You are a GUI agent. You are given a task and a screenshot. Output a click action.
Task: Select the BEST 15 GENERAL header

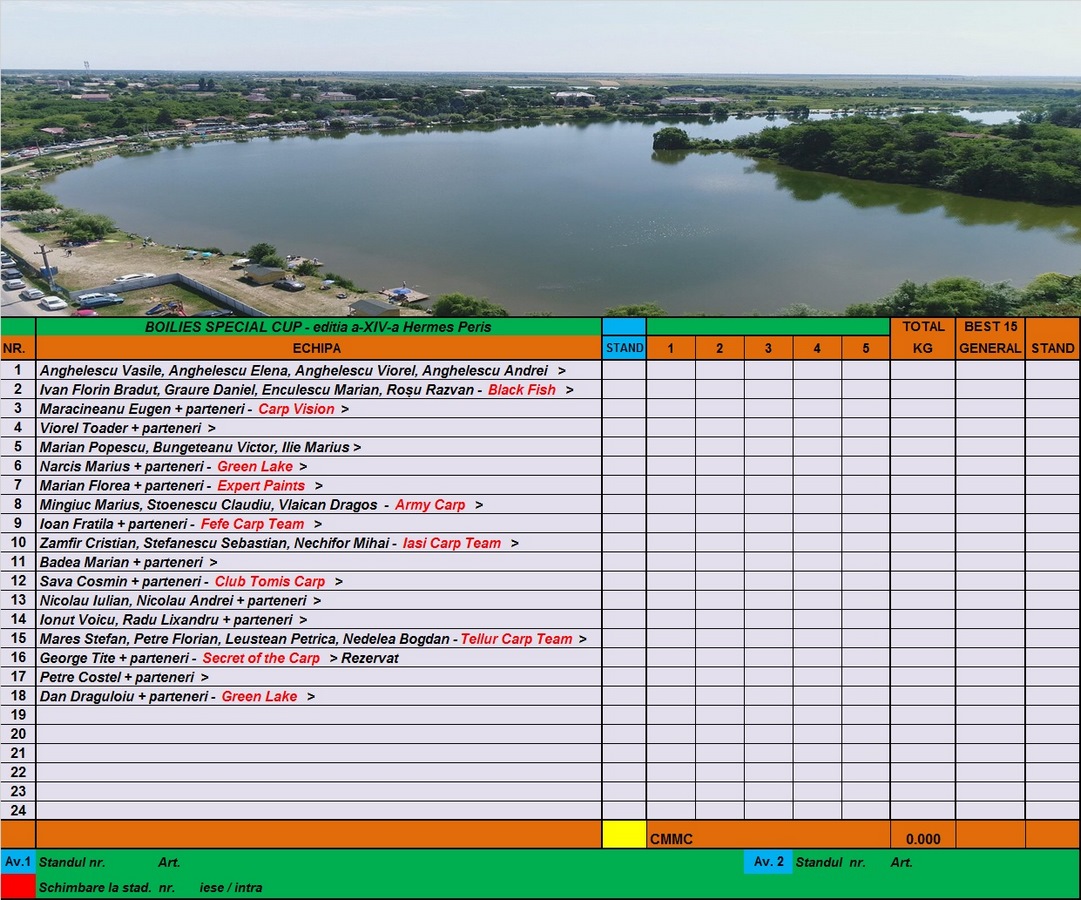coord(990,337)
